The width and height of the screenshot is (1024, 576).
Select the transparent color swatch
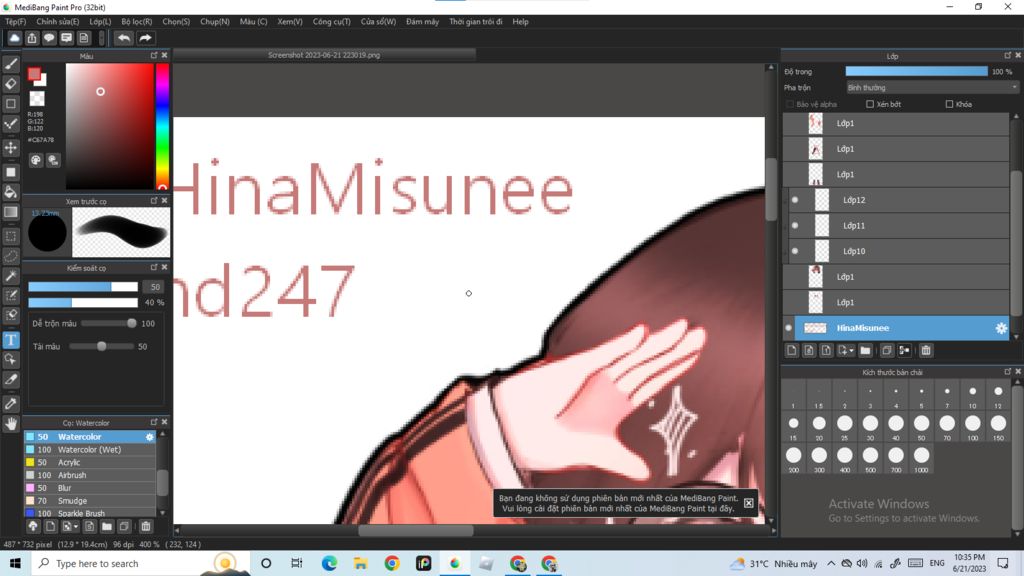(x=37, y=99)
